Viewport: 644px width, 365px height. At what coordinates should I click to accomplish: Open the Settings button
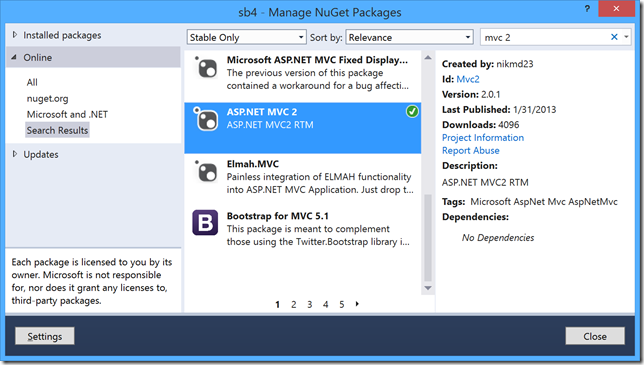pyautogui.click(x=45, y=336)
